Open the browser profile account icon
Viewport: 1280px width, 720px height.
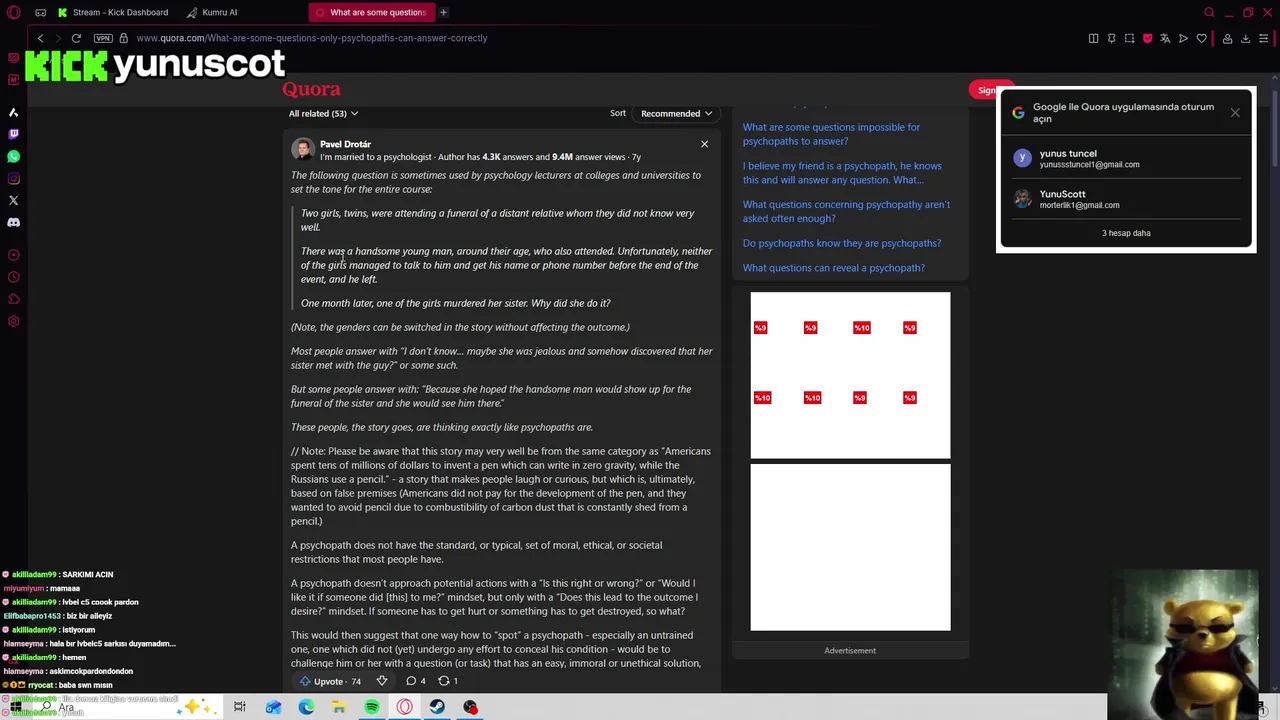tap(1227, 38)
